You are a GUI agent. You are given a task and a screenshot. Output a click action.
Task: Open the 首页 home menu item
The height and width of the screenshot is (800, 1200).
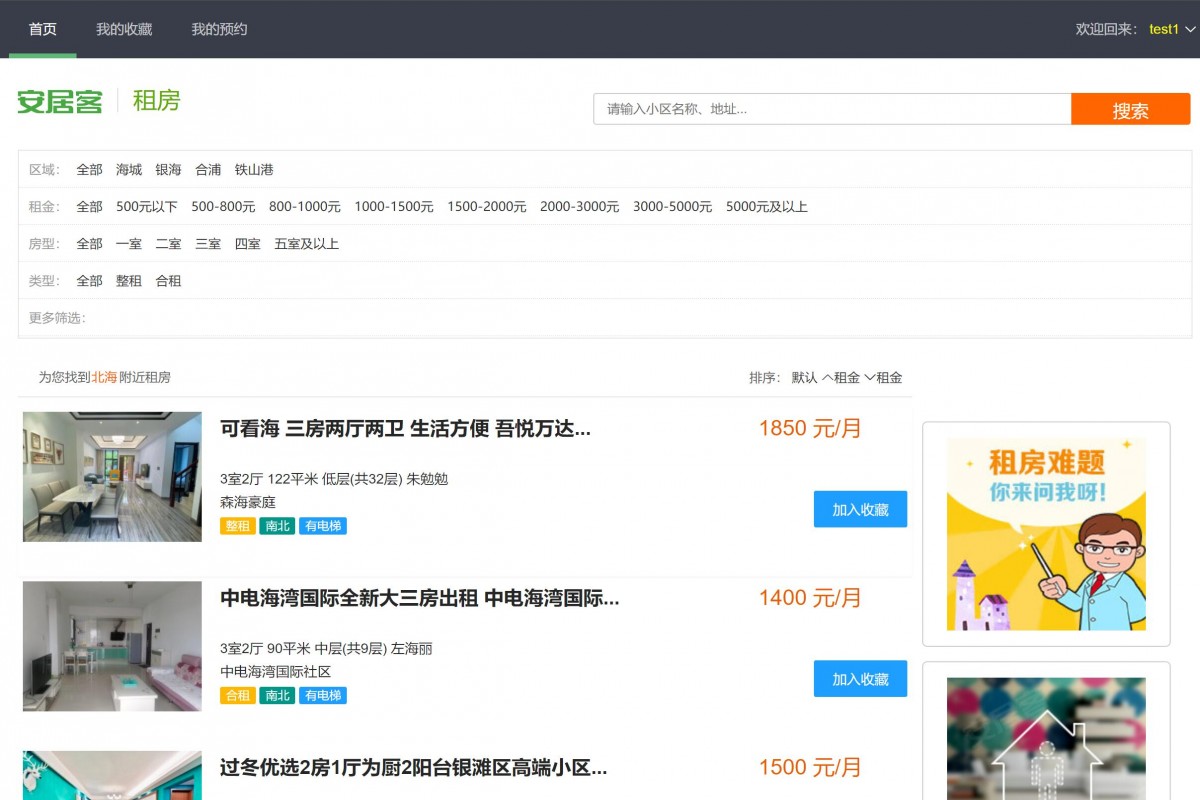point(42,29)
